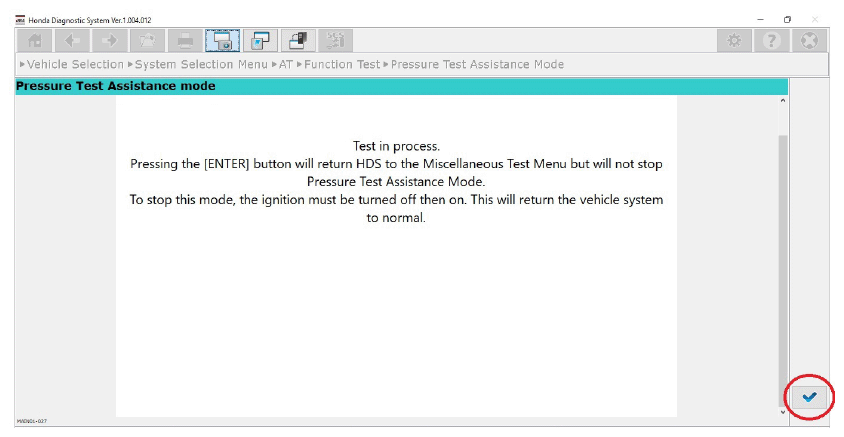Click the scrollbar down arrow
This screenshot has height=437, width=844.
click(782, 411)
